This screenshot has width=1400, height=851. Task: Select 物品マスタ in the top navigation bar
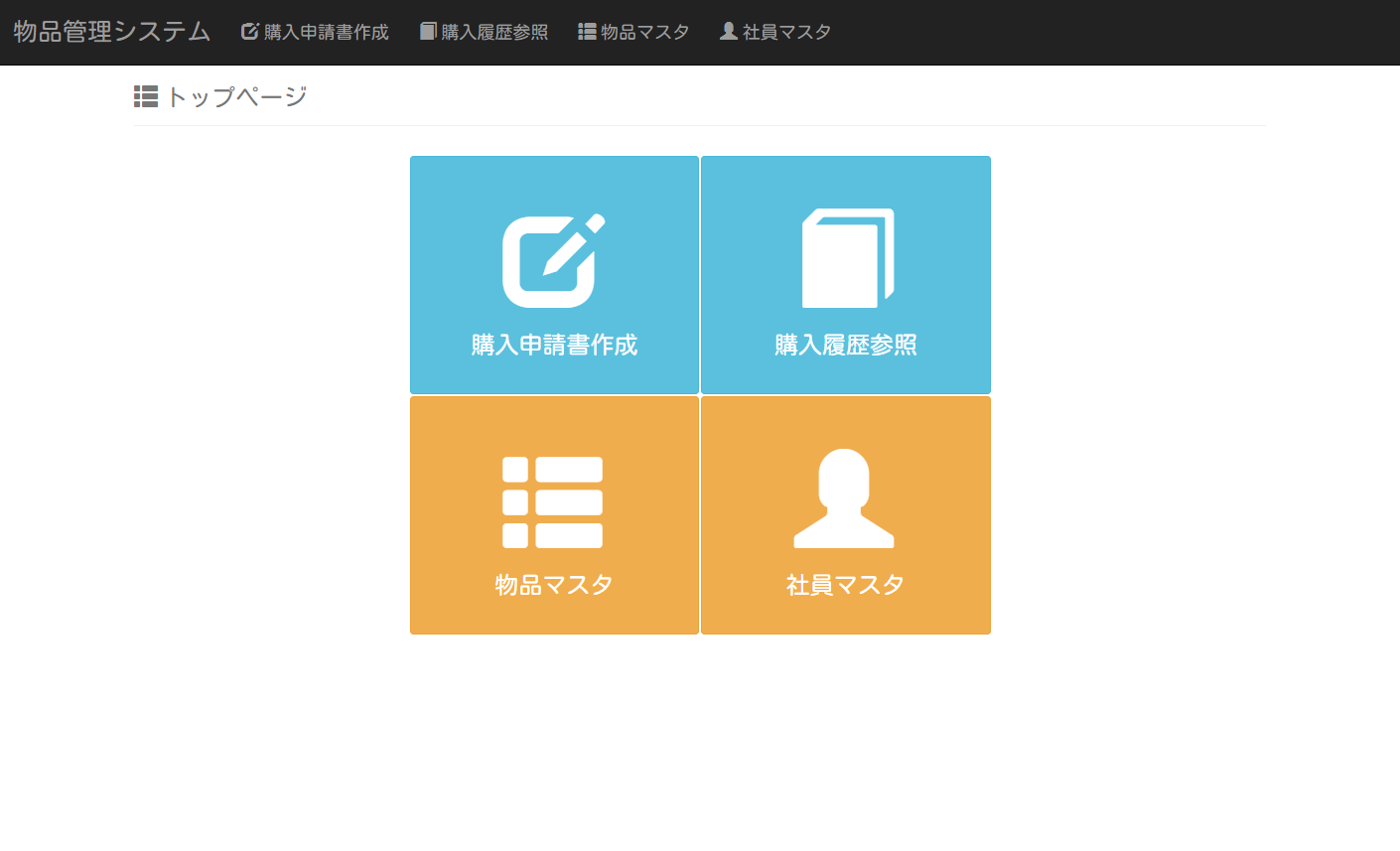click(633, 32)
